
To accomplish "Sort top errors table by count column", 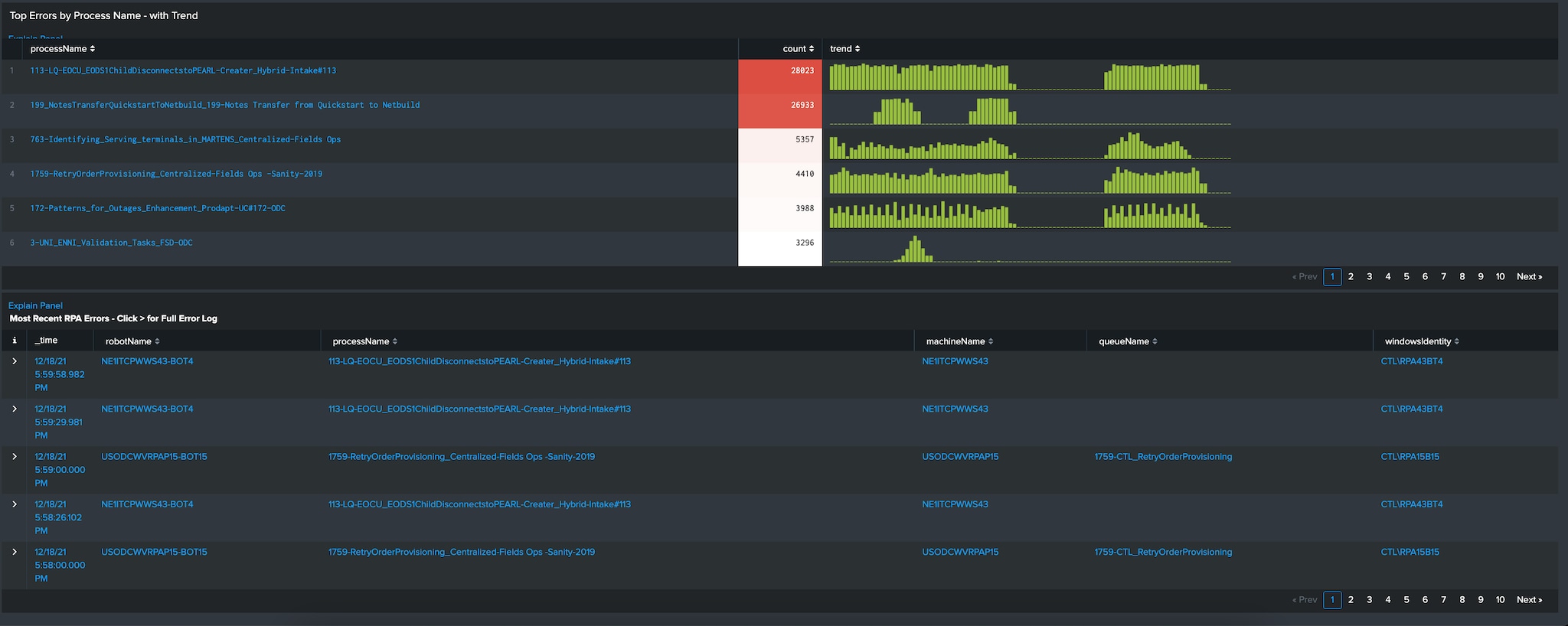I will point(798,49).
